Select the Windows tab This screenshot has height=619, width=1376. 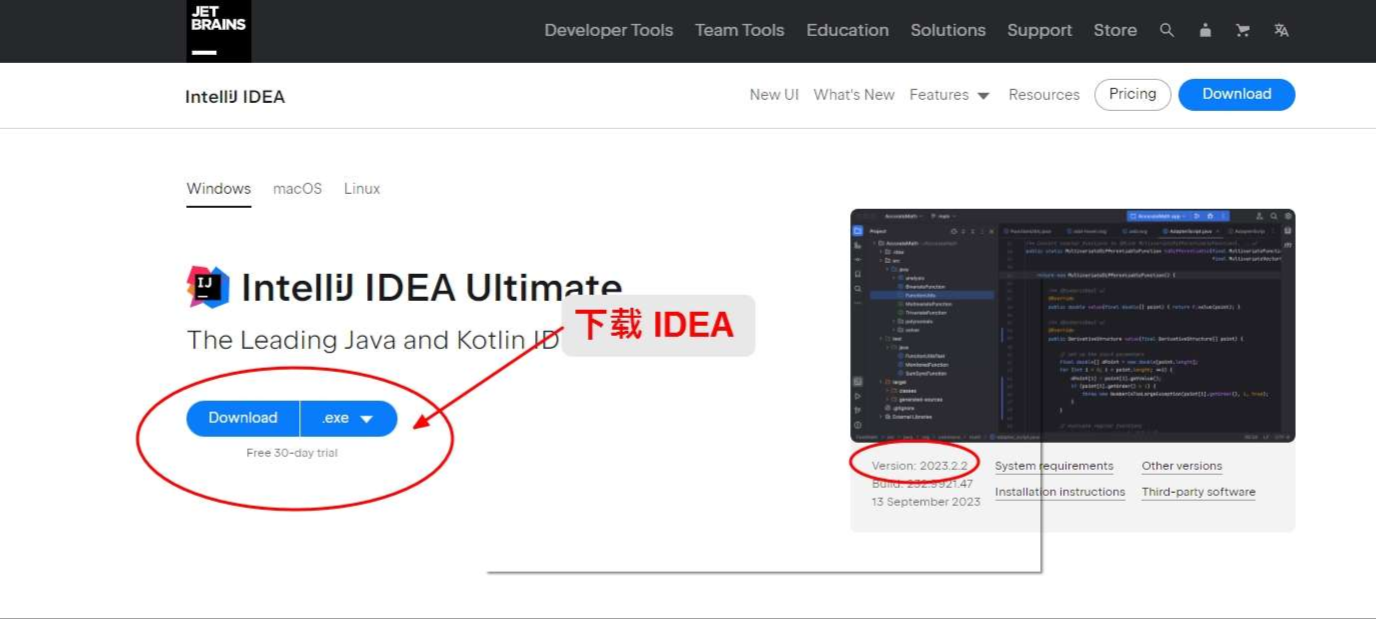click(x=218, y=189)
